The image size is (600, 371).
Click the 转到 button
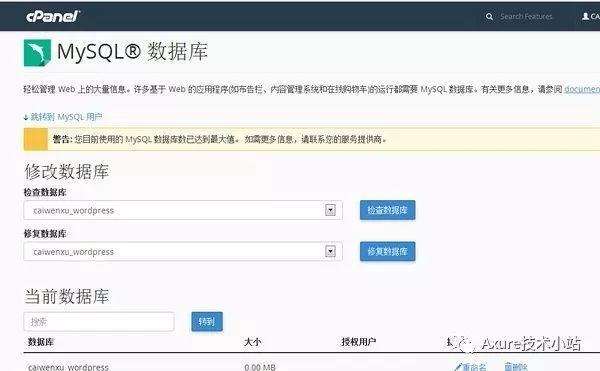coord(207,322)
